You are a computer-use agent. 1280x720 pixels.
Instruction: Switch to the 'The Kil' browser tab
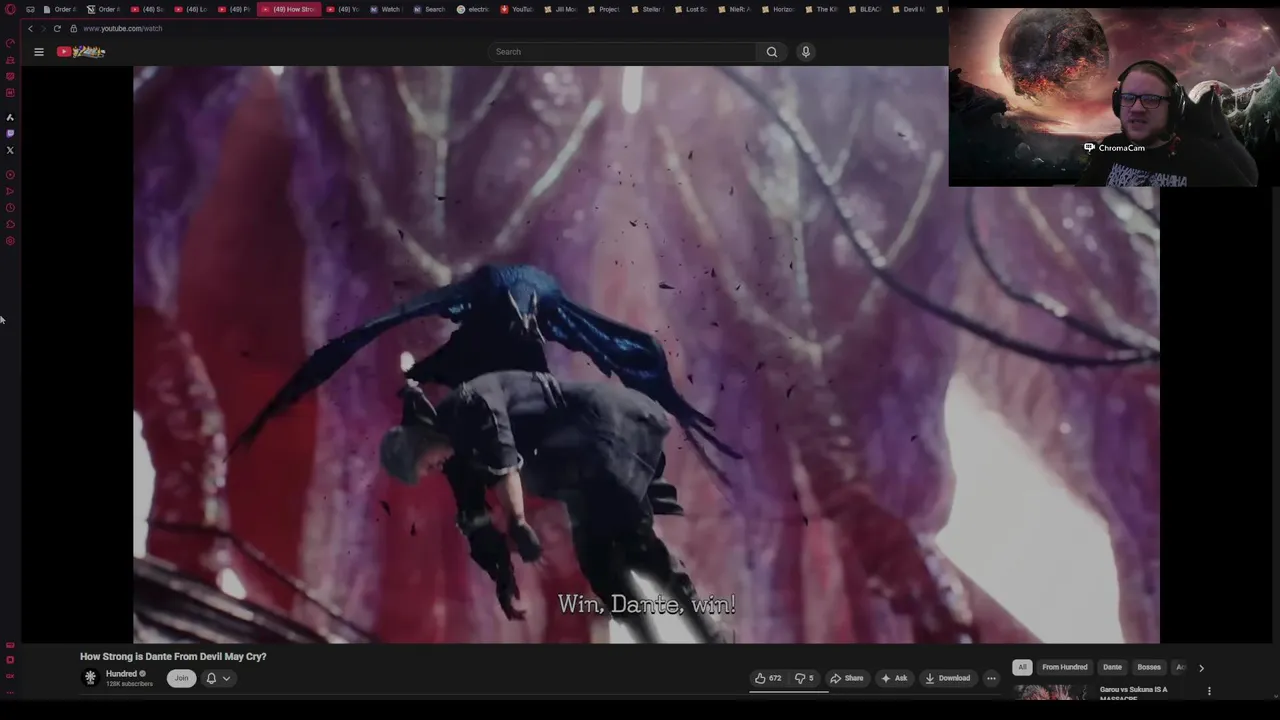821,9
